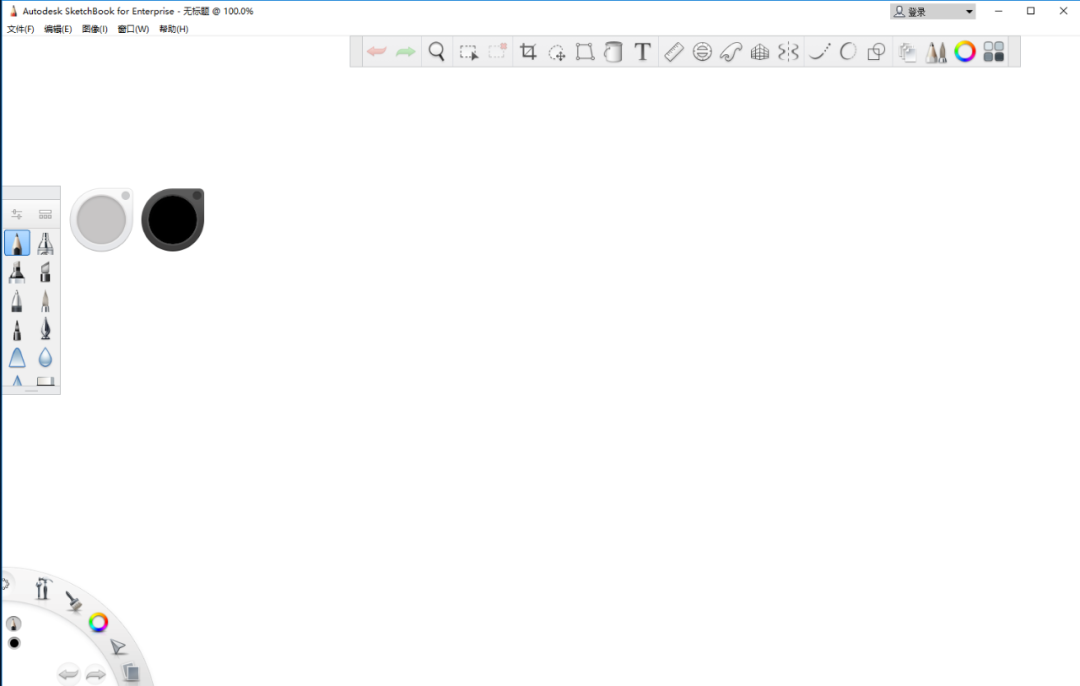The image size is (1080, 686).
Task: Select the Pencil brush
Action: (x=17, y=243)
